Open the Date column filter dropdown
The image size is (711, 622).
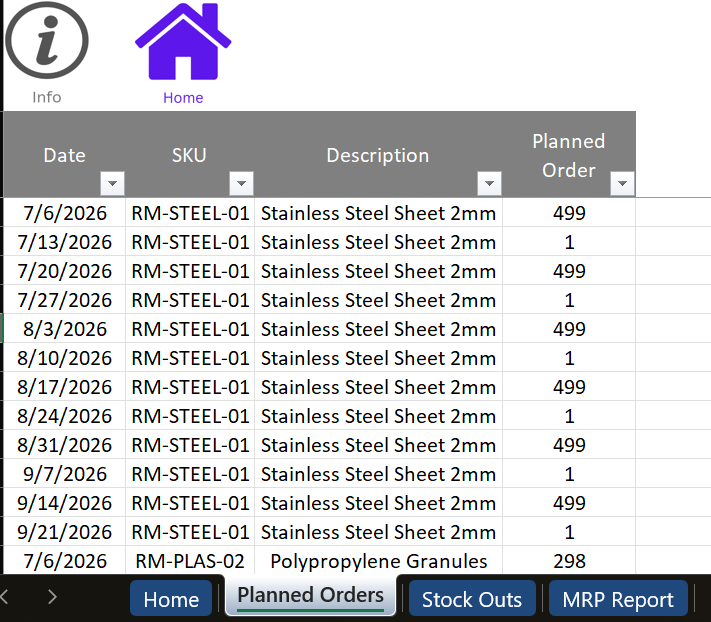112,184
